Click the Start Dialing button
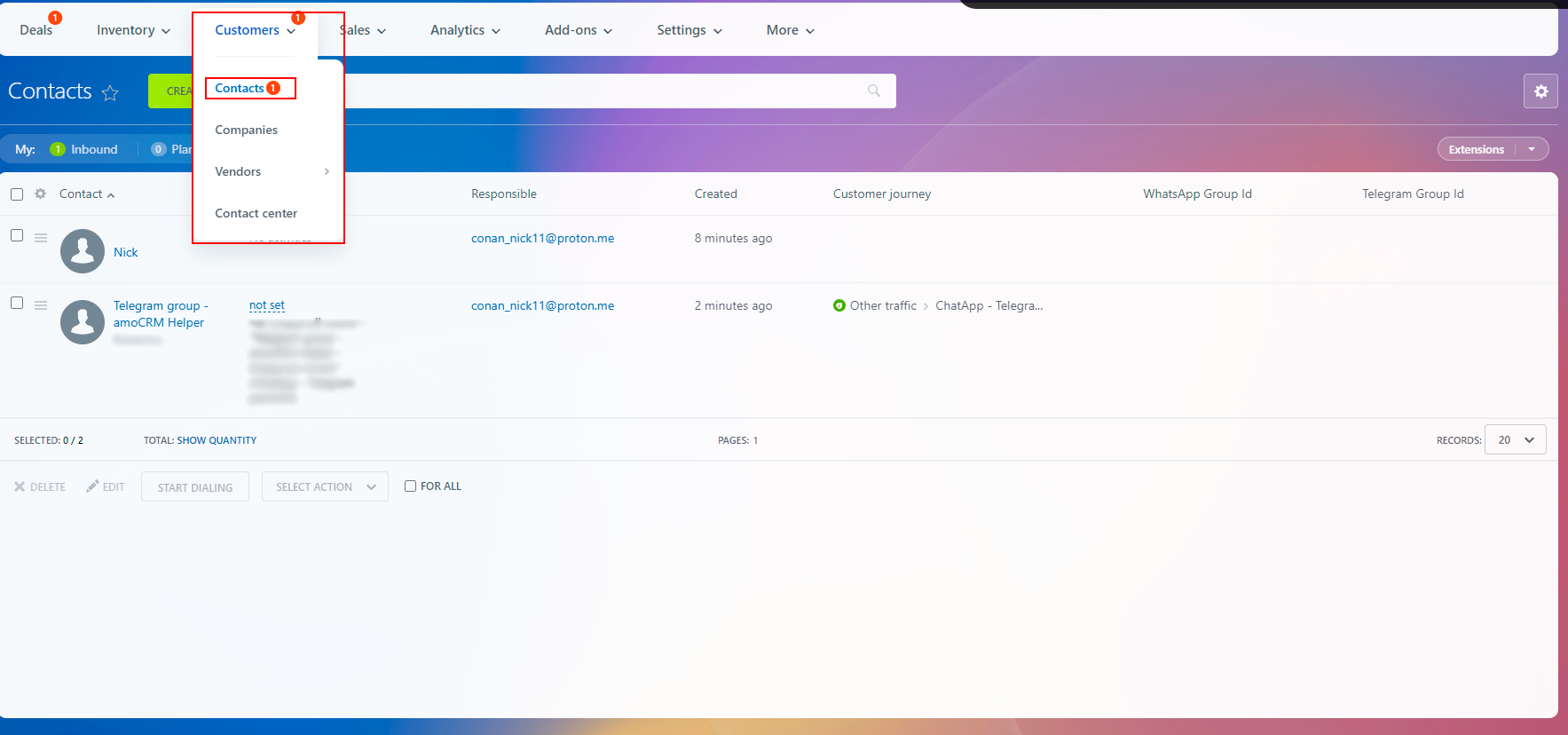This screenshot has width=1568, height=735. (x=195, y=486)
